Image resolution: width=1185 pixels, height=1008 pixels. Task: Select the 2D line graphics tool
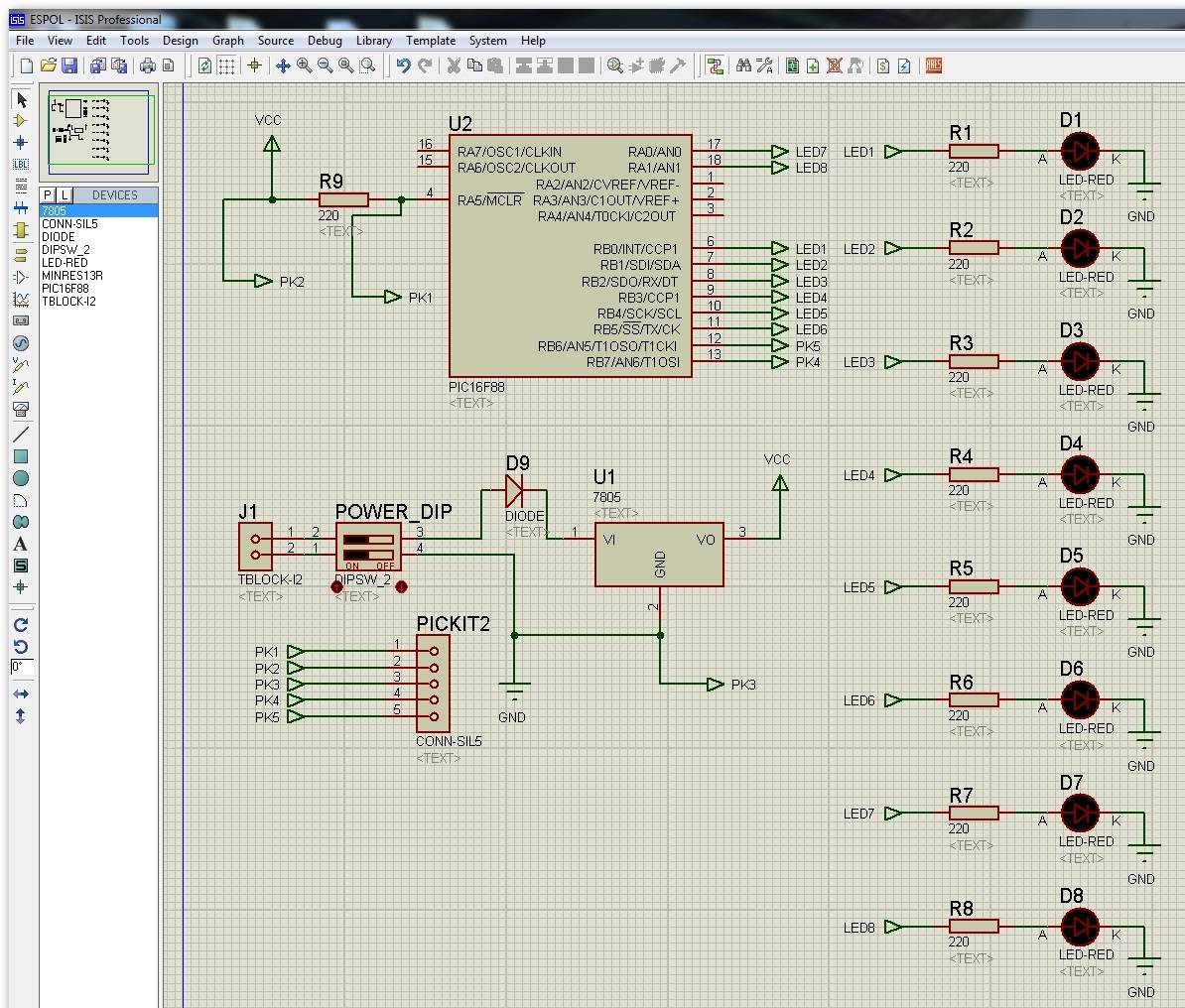click(x=21, y=435)
